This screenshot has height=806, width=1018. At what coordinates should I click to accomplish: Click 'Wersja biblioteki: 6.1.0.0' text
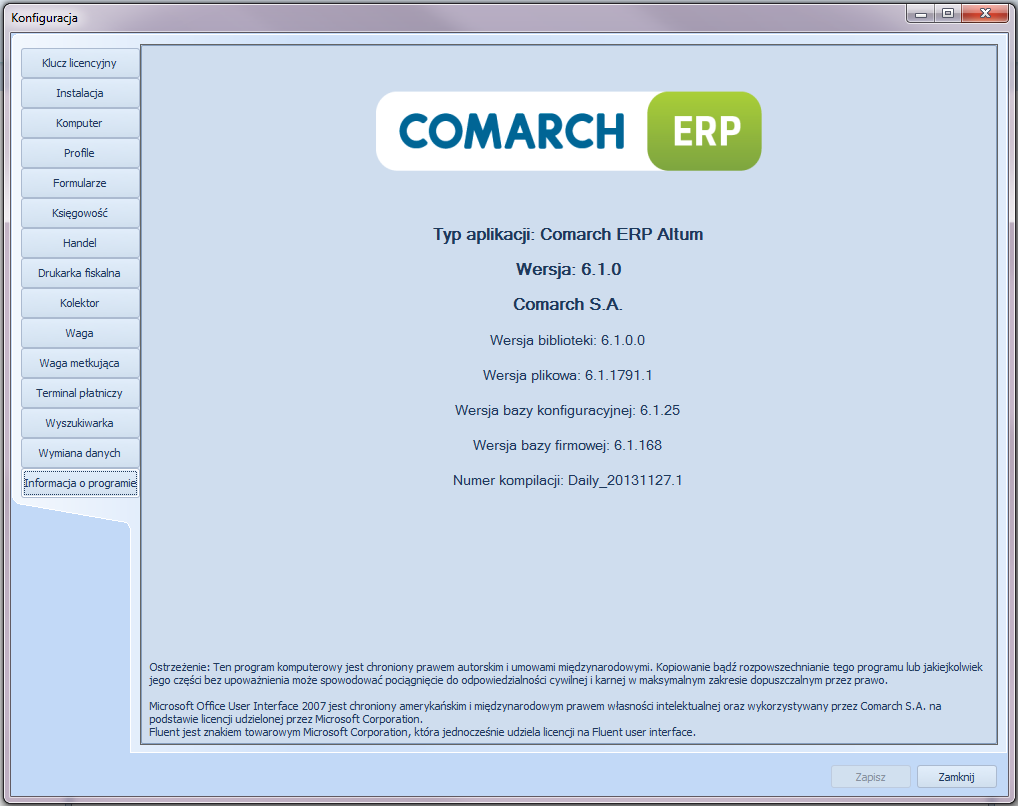click(x=567, y=340)
